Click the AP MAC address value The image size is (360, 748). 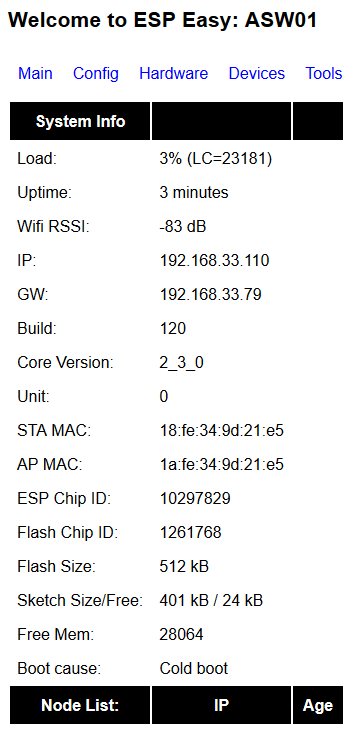coord(222,464)
